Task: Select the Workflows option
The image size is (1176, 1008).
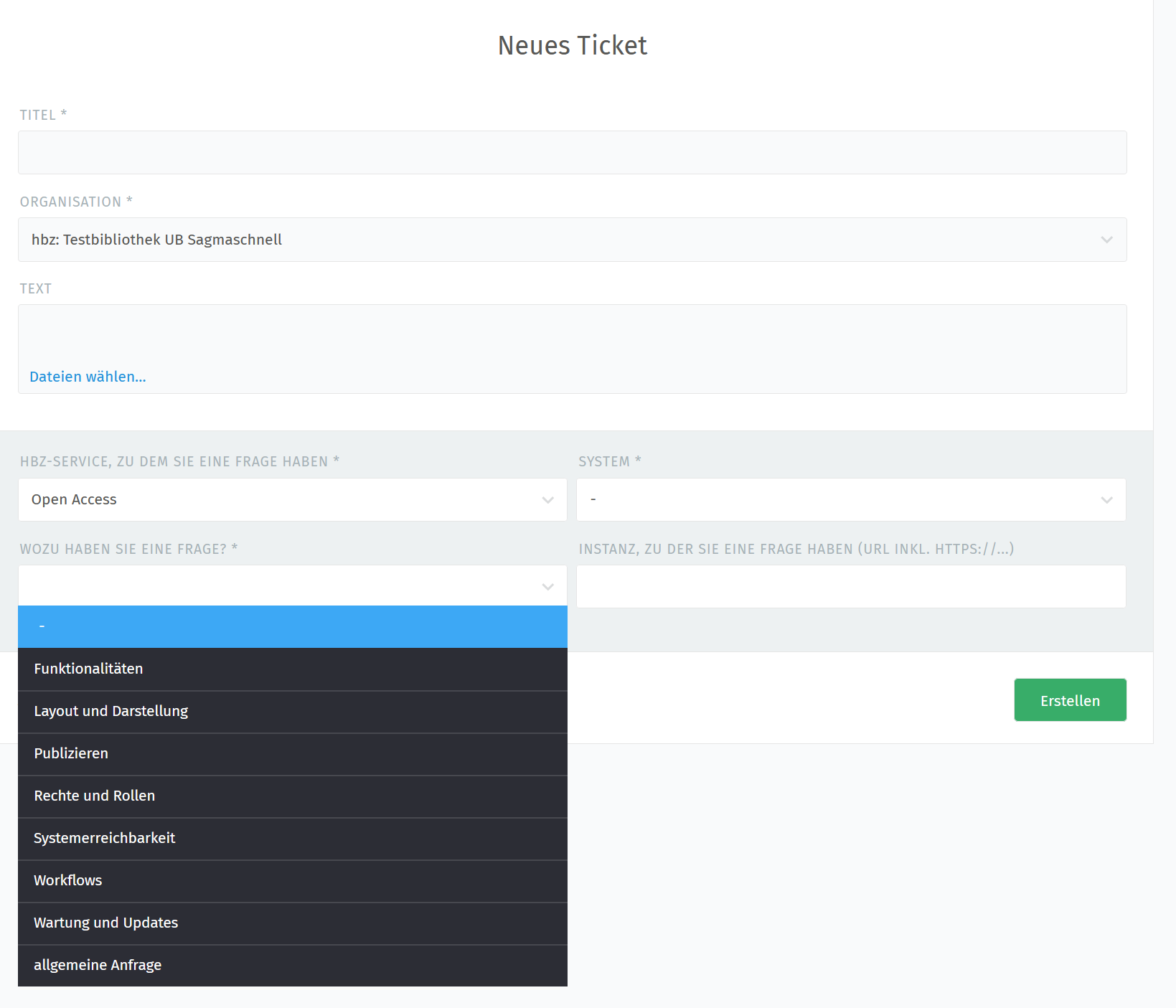Action: tap(292, 880)
